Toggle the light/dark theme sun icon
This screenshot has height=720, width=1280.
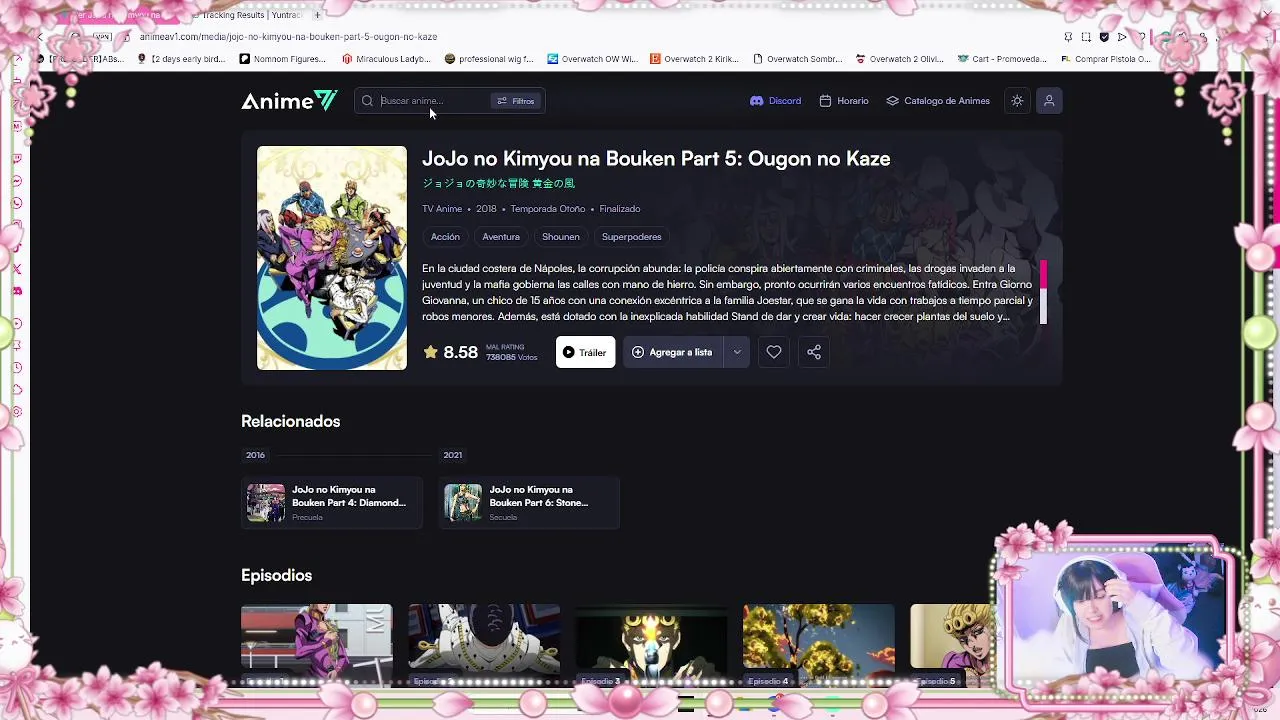pos(1017,101)
